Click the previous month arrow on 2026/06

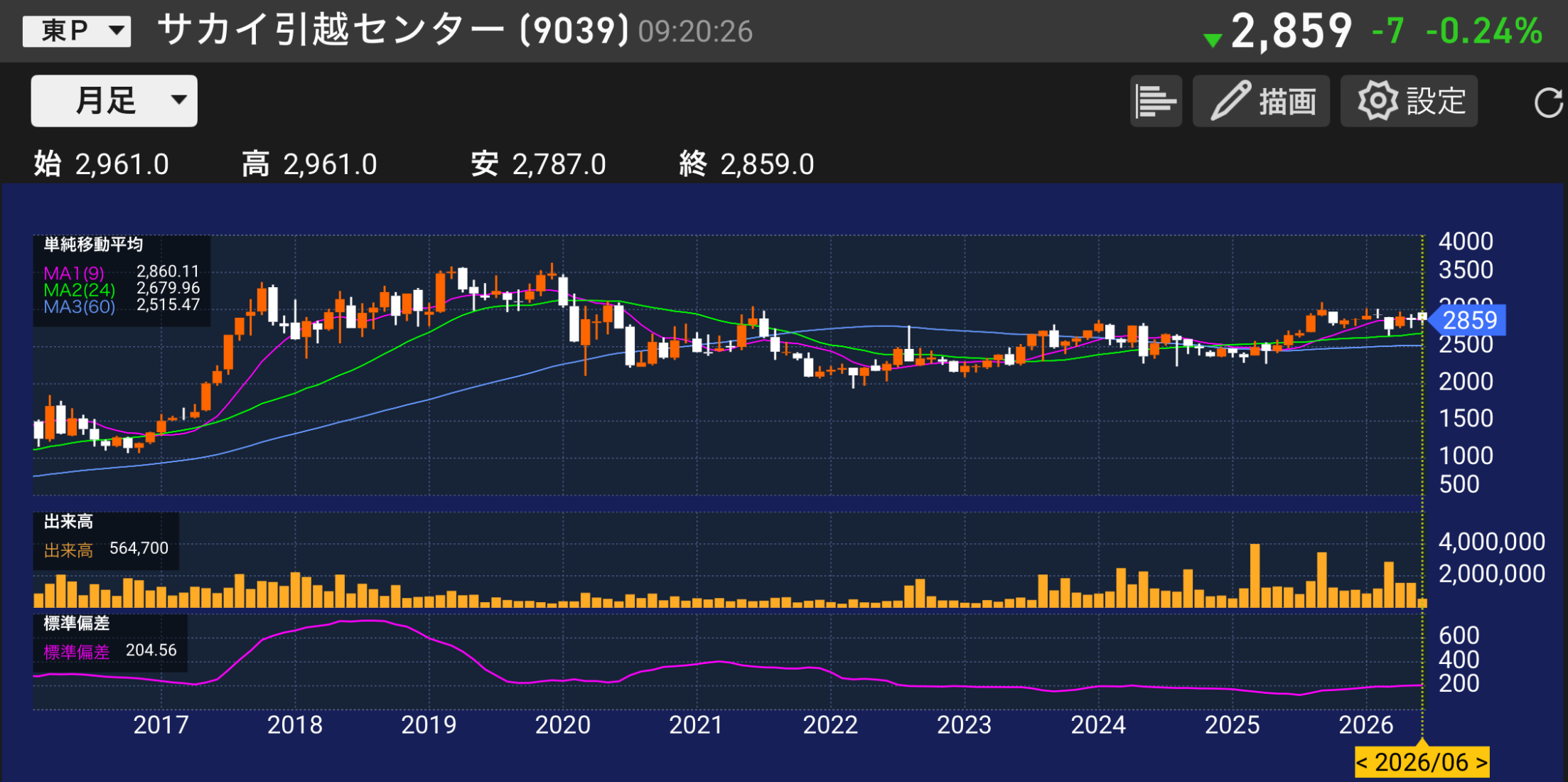tap(1363, 762)
